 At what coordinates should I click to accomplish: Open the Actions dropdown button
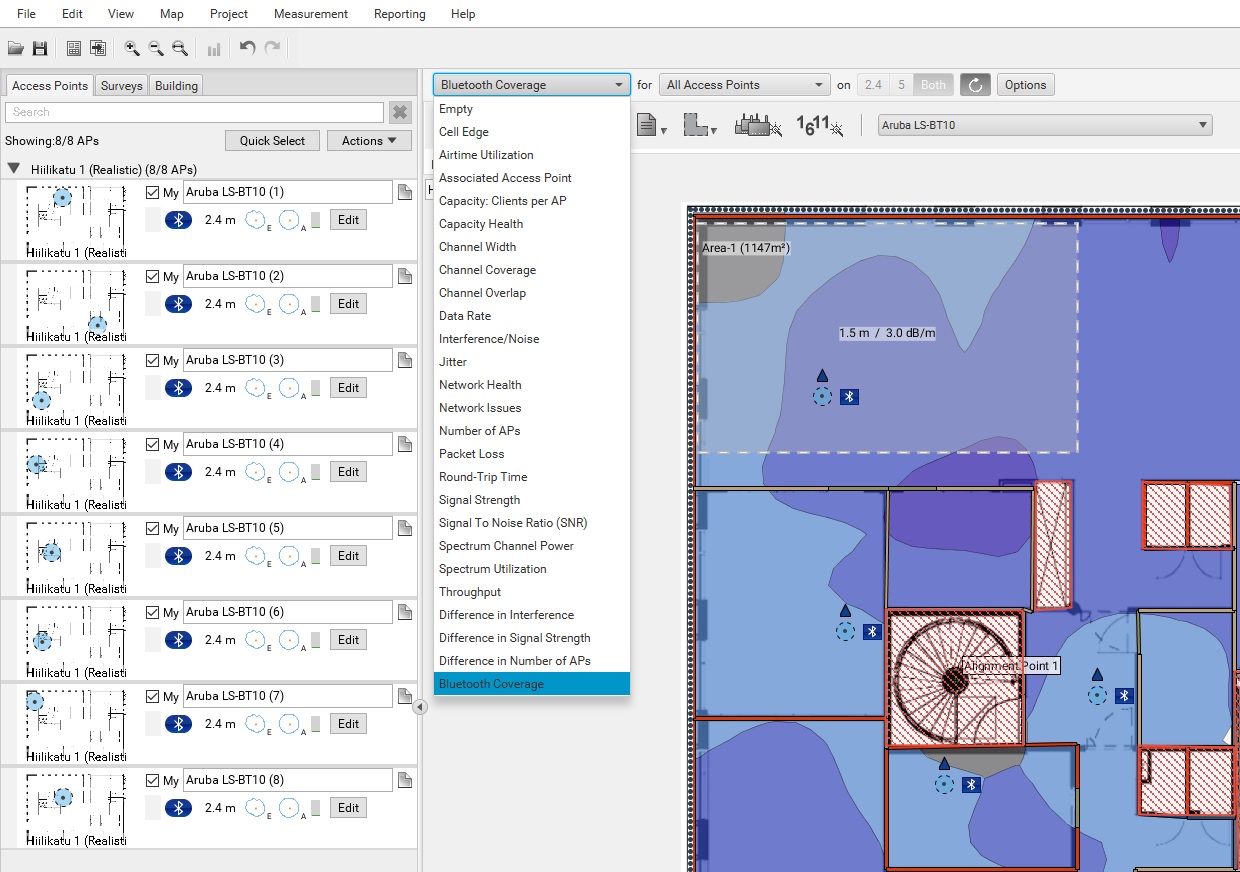click(369, 141)
